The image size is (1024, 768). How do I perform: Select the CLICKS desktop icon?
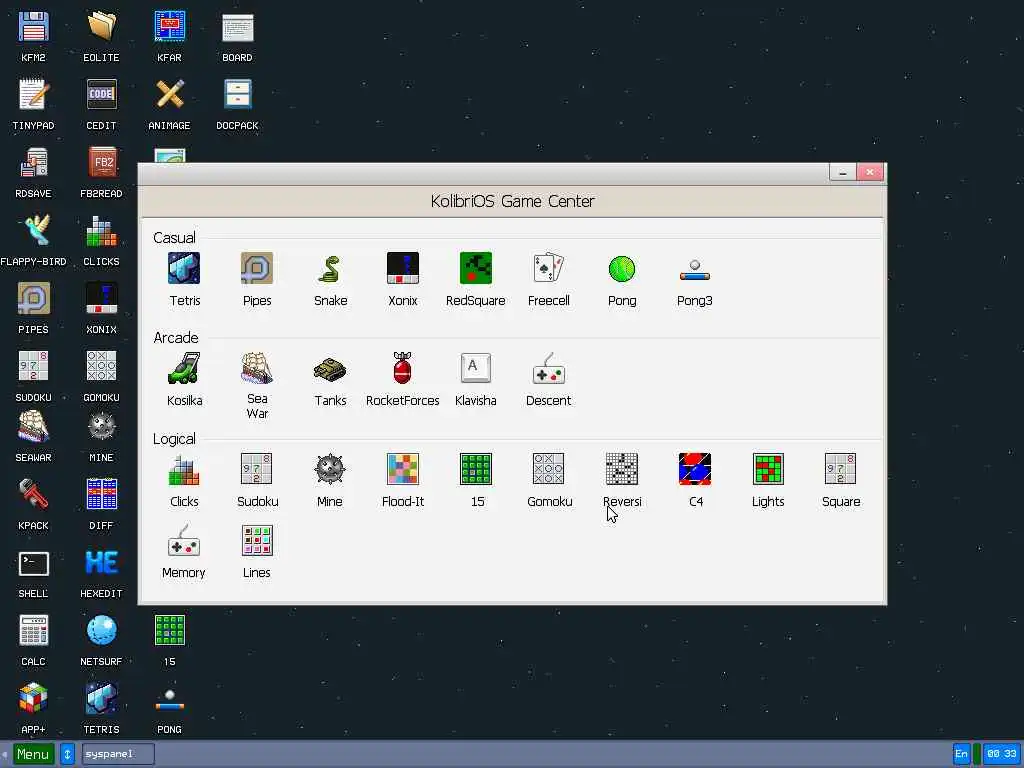coord(101,231)
